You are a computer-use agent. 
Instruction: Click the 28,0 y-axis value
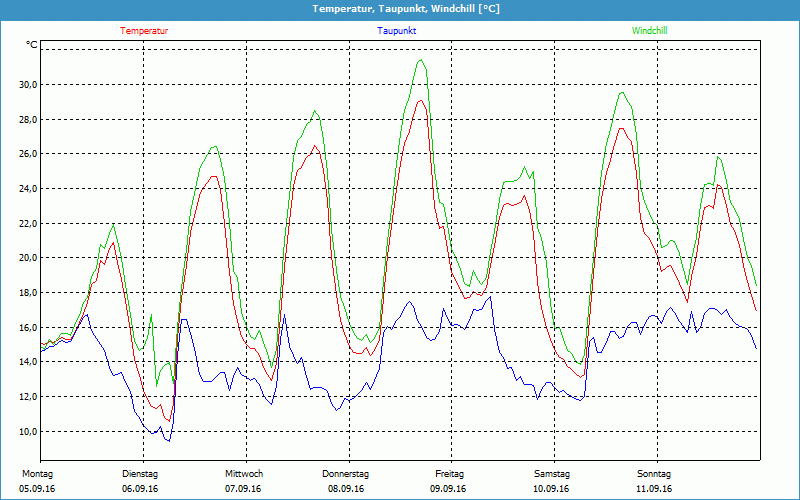point(28,119)
